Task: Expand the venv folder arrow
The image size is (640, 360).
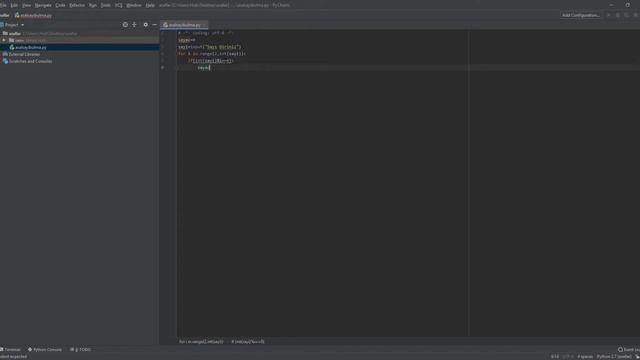Action: 4,40
